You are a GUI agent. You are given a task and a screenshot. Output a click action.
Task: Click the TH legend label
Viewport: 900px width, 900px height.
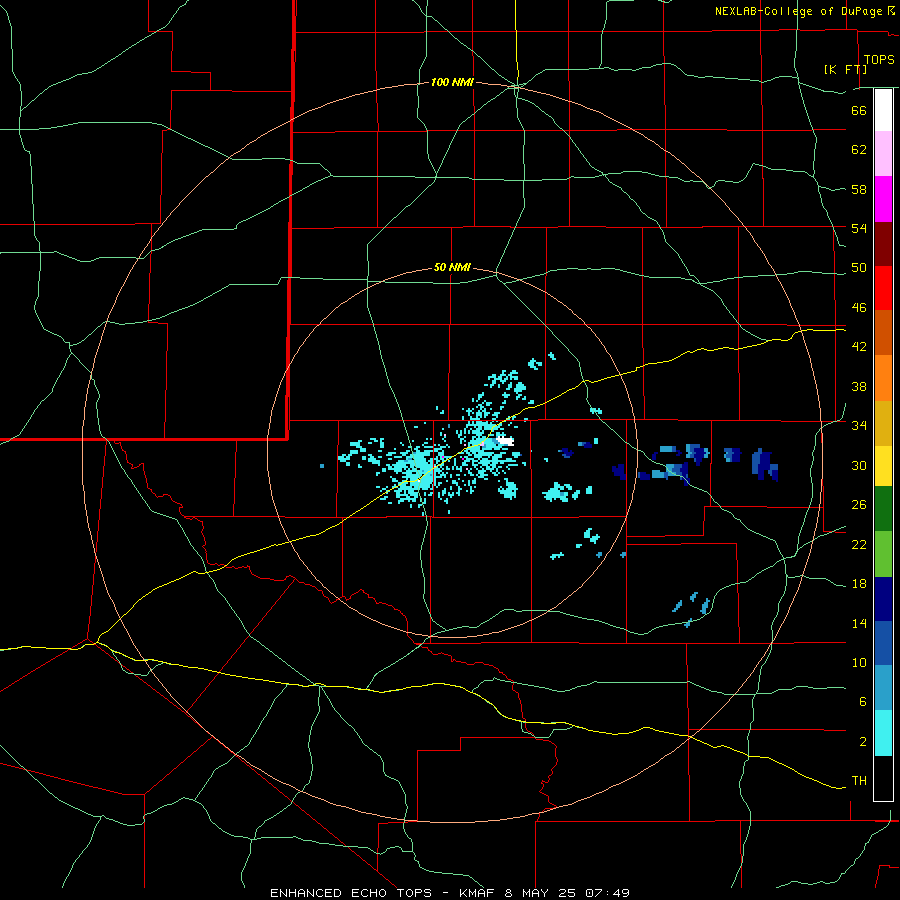pyautogui.click(x=859, y=781)
